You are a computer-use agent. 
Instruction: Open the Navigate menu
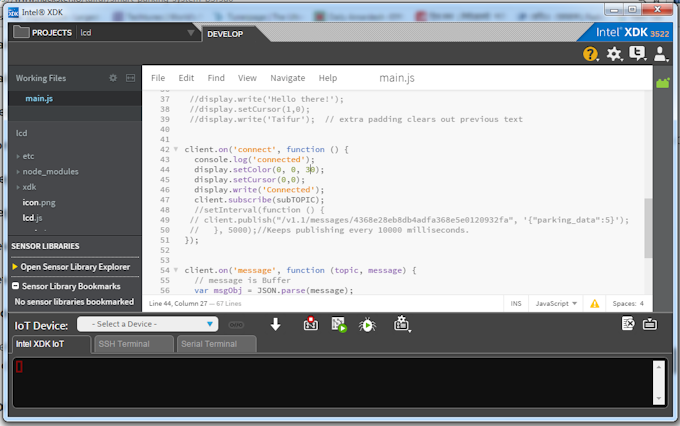point(288,78)
